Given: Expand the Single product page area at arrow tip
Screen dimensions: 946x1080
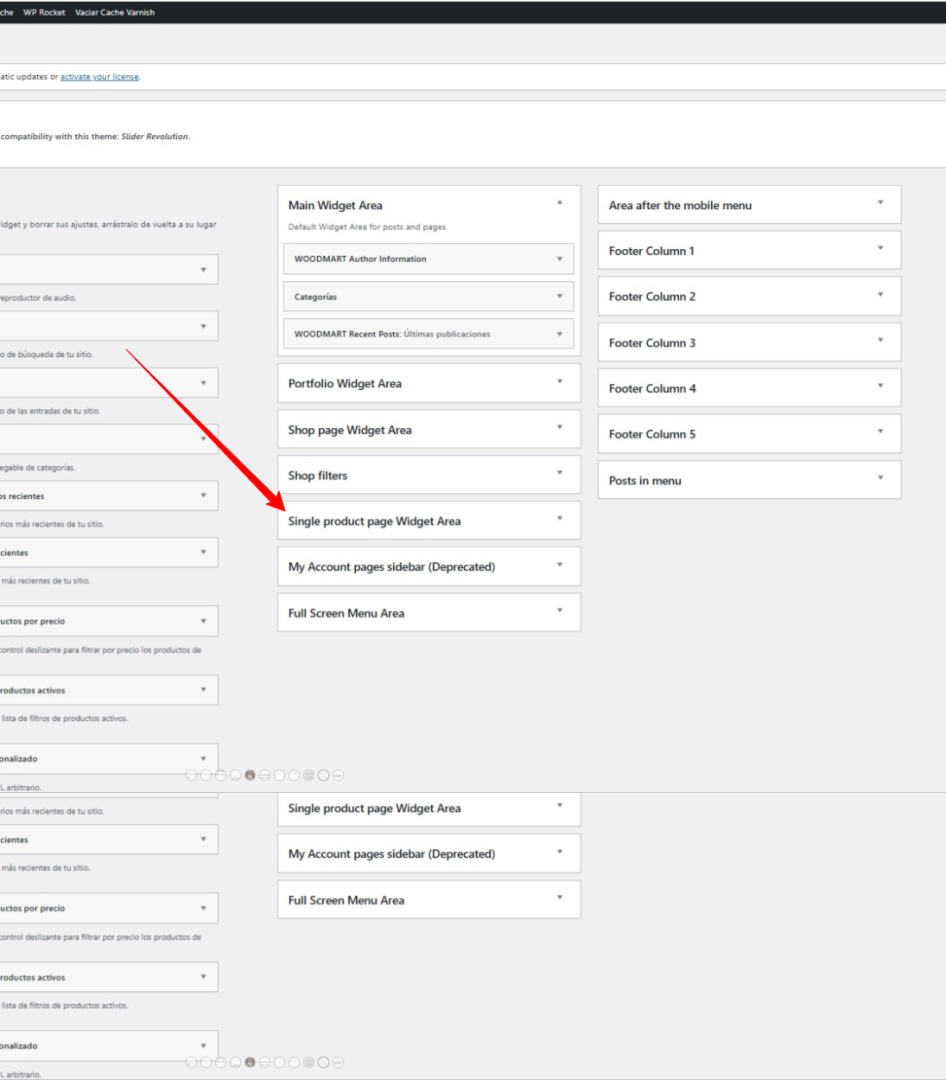Looking at the screenshot, I should [x=559, y=520].
